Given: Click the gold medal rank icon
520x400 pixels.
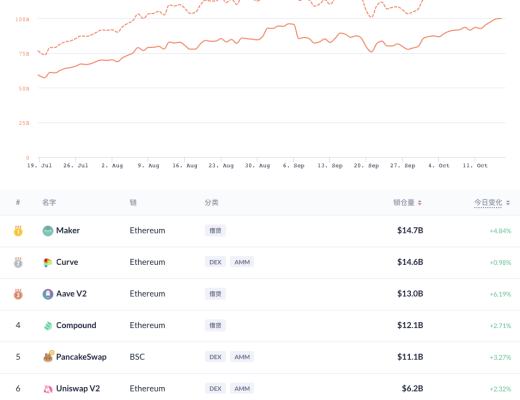Looking at the screenshot, I should tap(18, 231).
